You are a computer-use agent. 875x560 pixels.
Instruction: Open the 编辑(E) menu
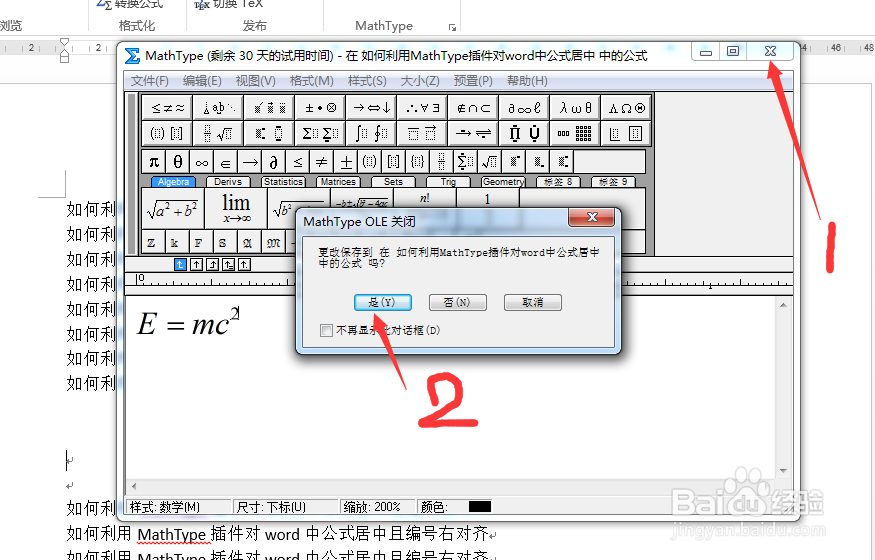tap(202, 81)
